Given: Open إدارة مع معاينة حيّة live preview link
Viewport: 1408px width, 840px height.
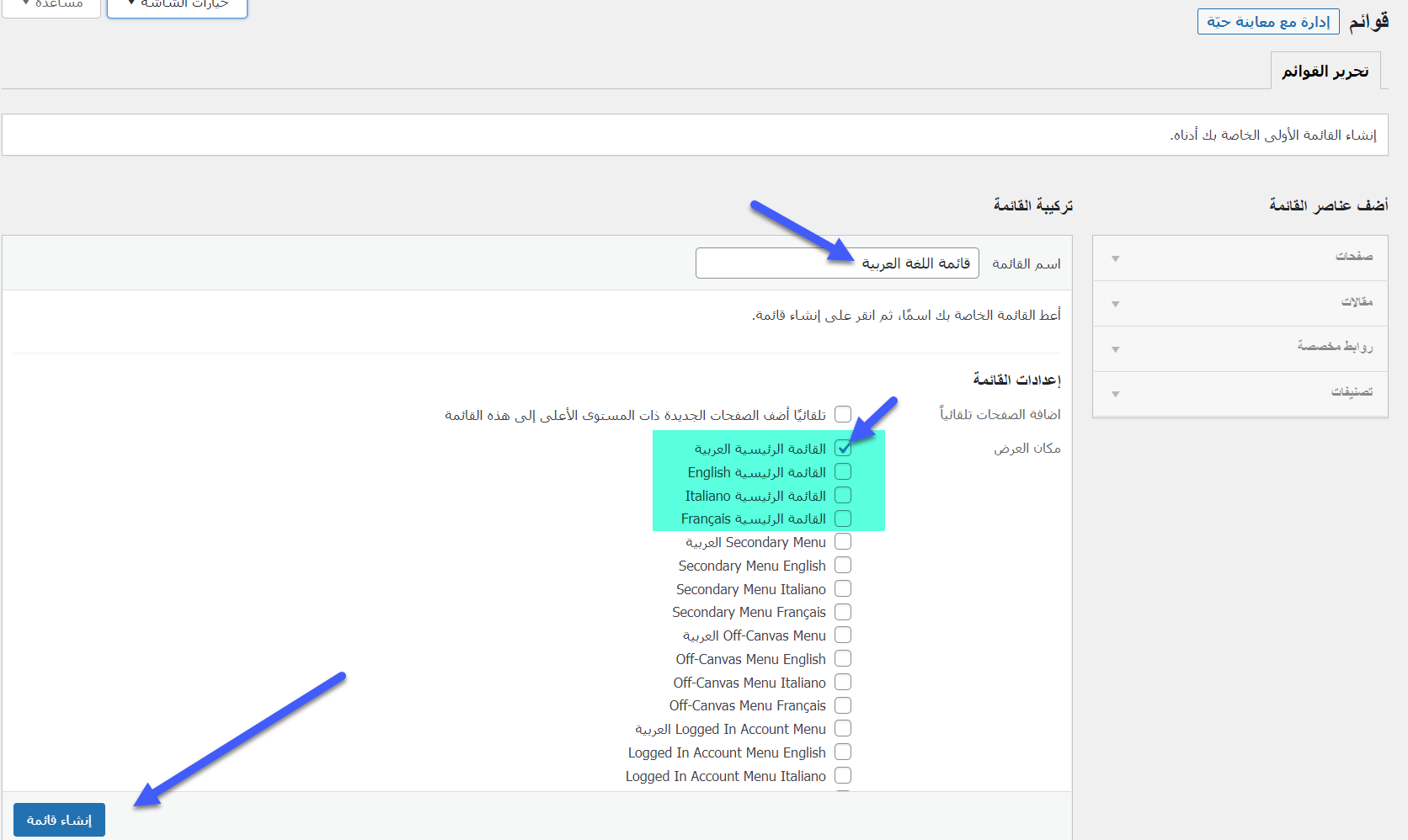Looking at the screenshot, I should pyautogui.click(x=1267, y=22).
